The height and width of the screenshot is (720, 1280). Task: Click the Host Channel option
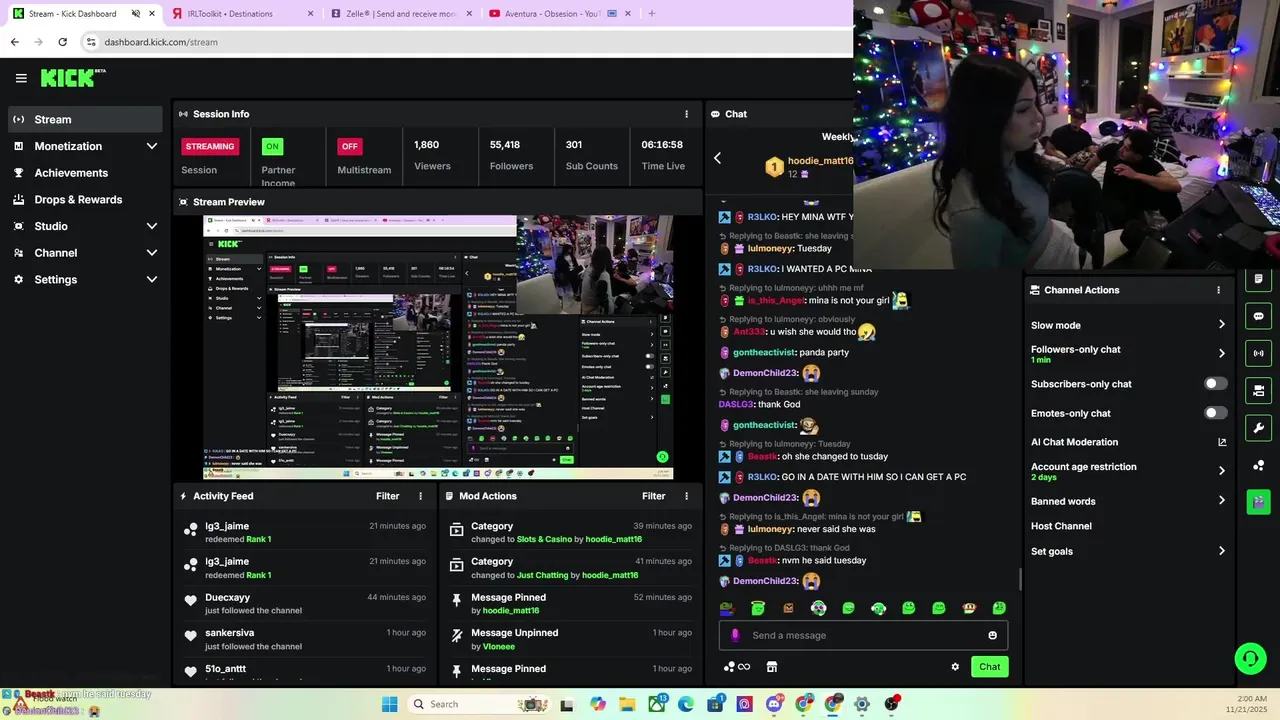tap(1061, 526)
